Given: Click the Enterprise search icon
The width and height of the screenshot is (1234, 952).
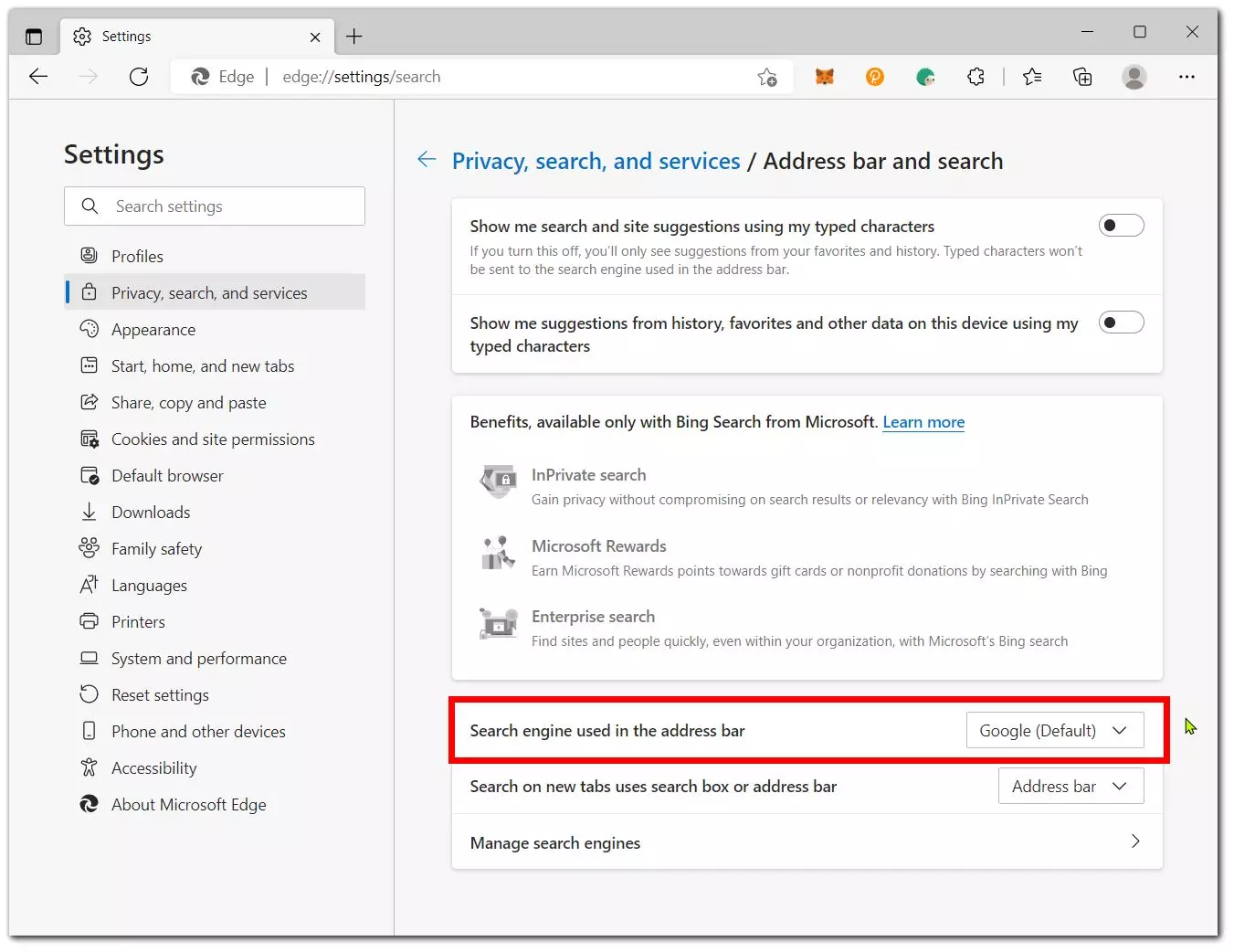Looking at the screenshot, I should click(499, 623).
